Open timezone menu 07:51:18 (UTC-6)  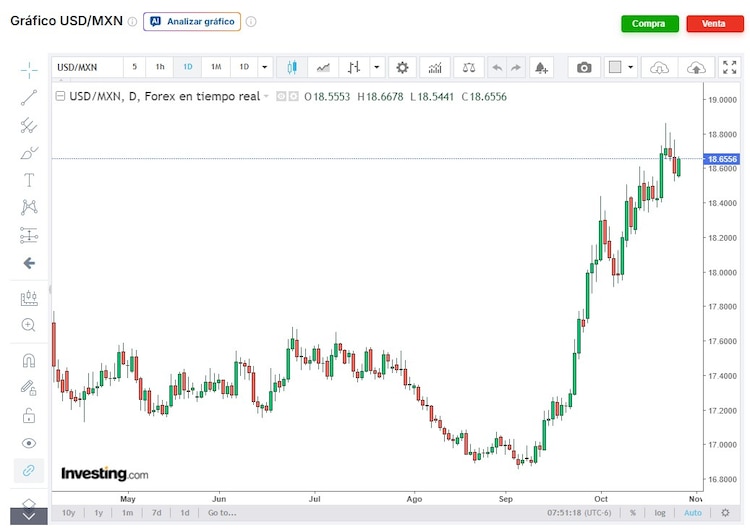click(579, 513)
